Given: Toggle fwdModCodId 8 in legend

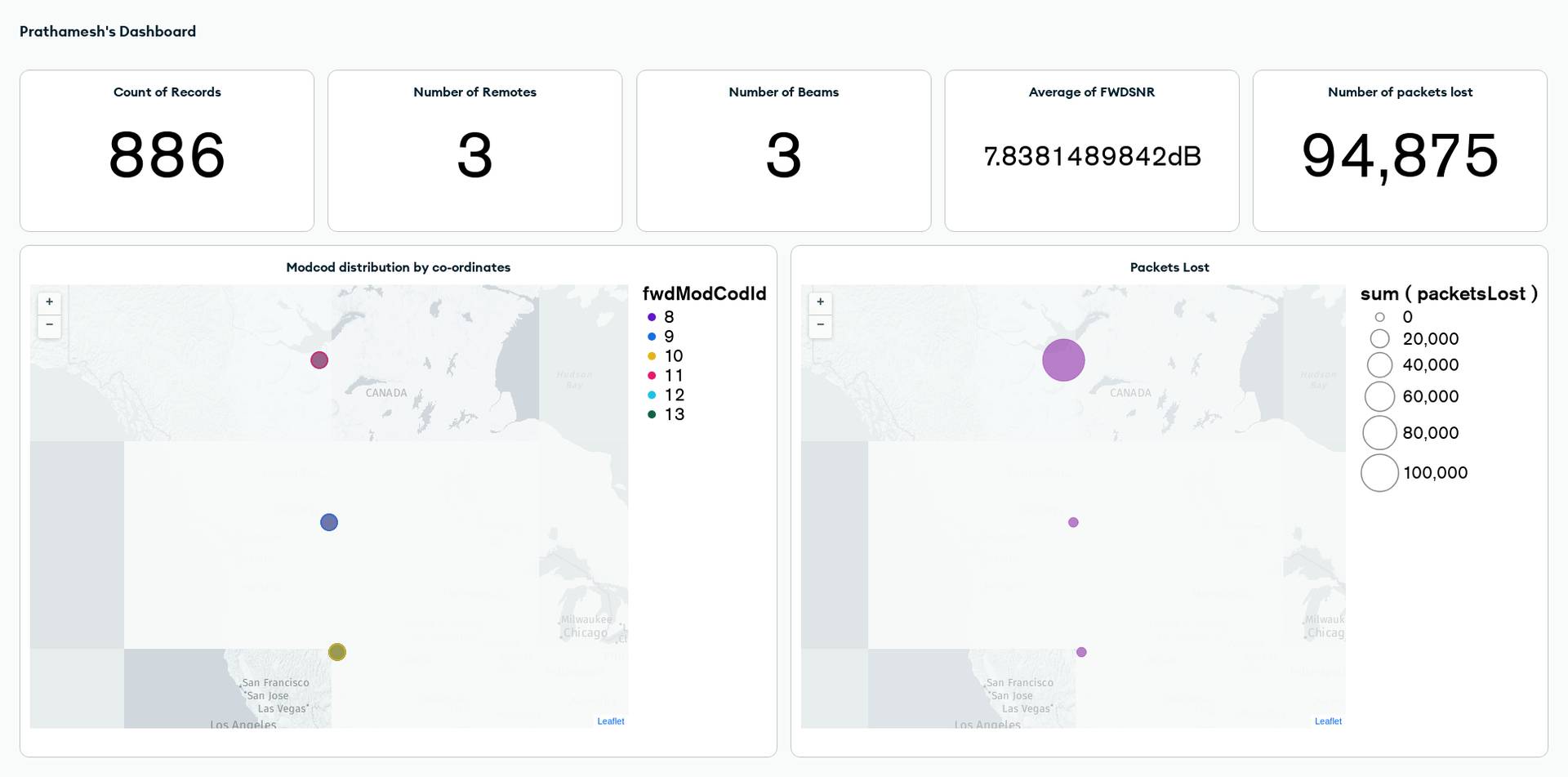Looking at the screenshot, I should click(x=668, y=317).
